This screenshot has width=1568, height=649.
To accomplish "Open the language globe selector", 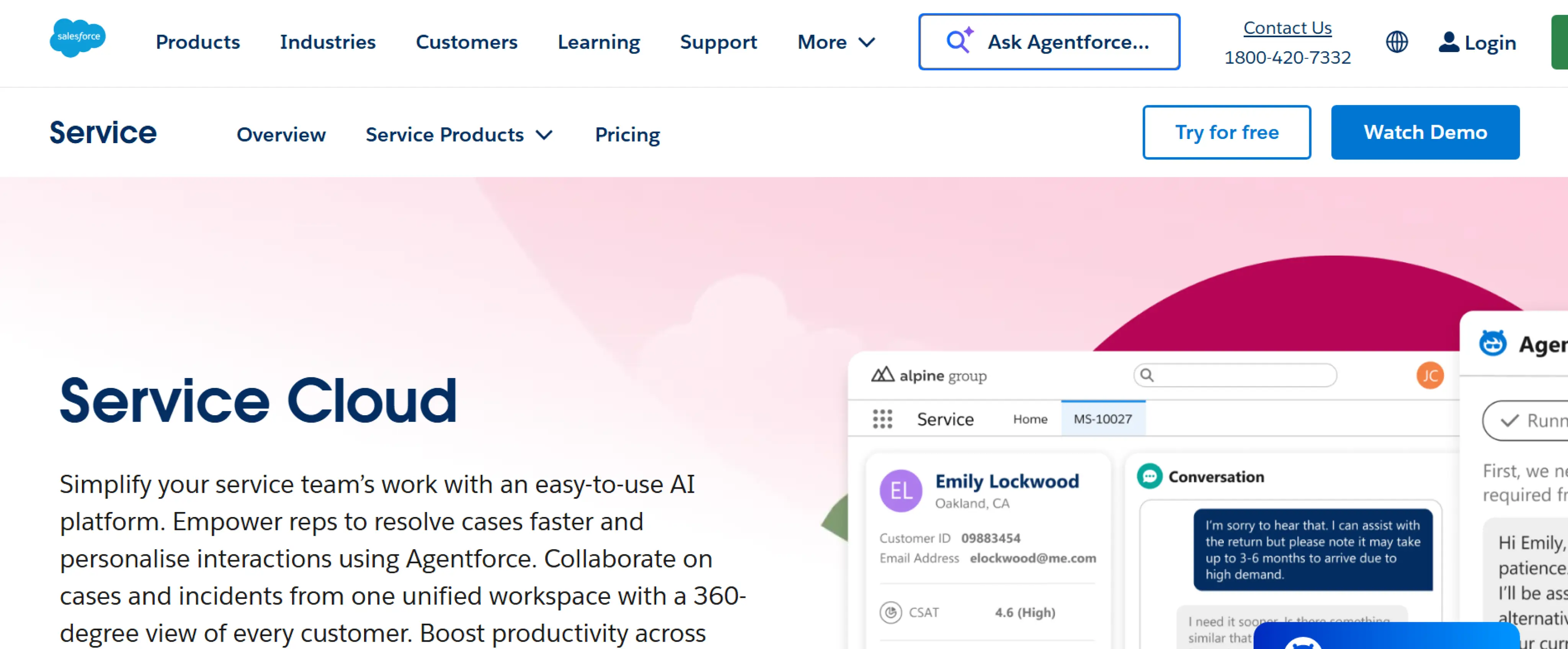I will pyautogui.click(x=1397, y=42).
